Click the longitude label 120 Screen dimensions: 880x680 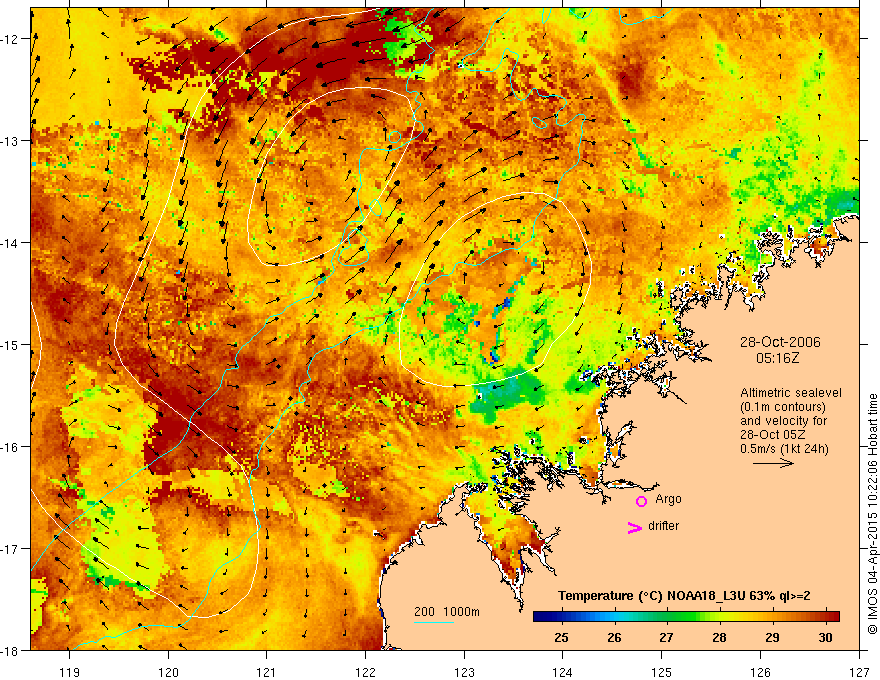click(168, 672)
